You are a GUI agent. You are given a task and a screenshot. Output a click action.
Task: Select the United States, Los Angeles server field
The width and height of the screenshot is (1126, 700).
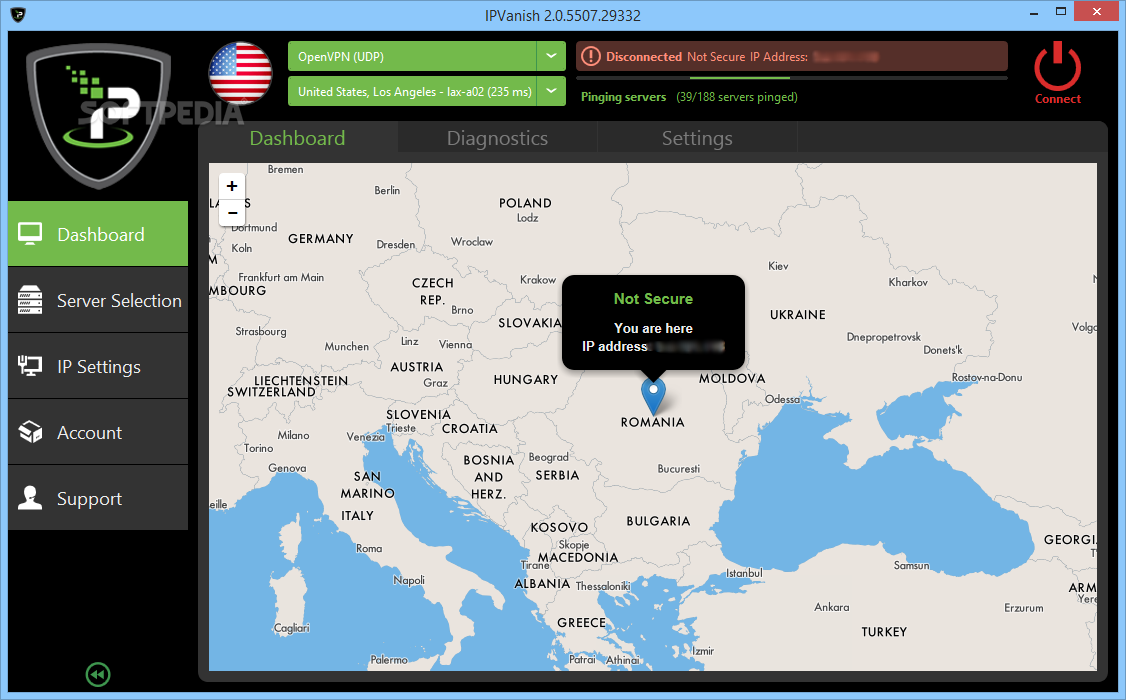point(412,91)
